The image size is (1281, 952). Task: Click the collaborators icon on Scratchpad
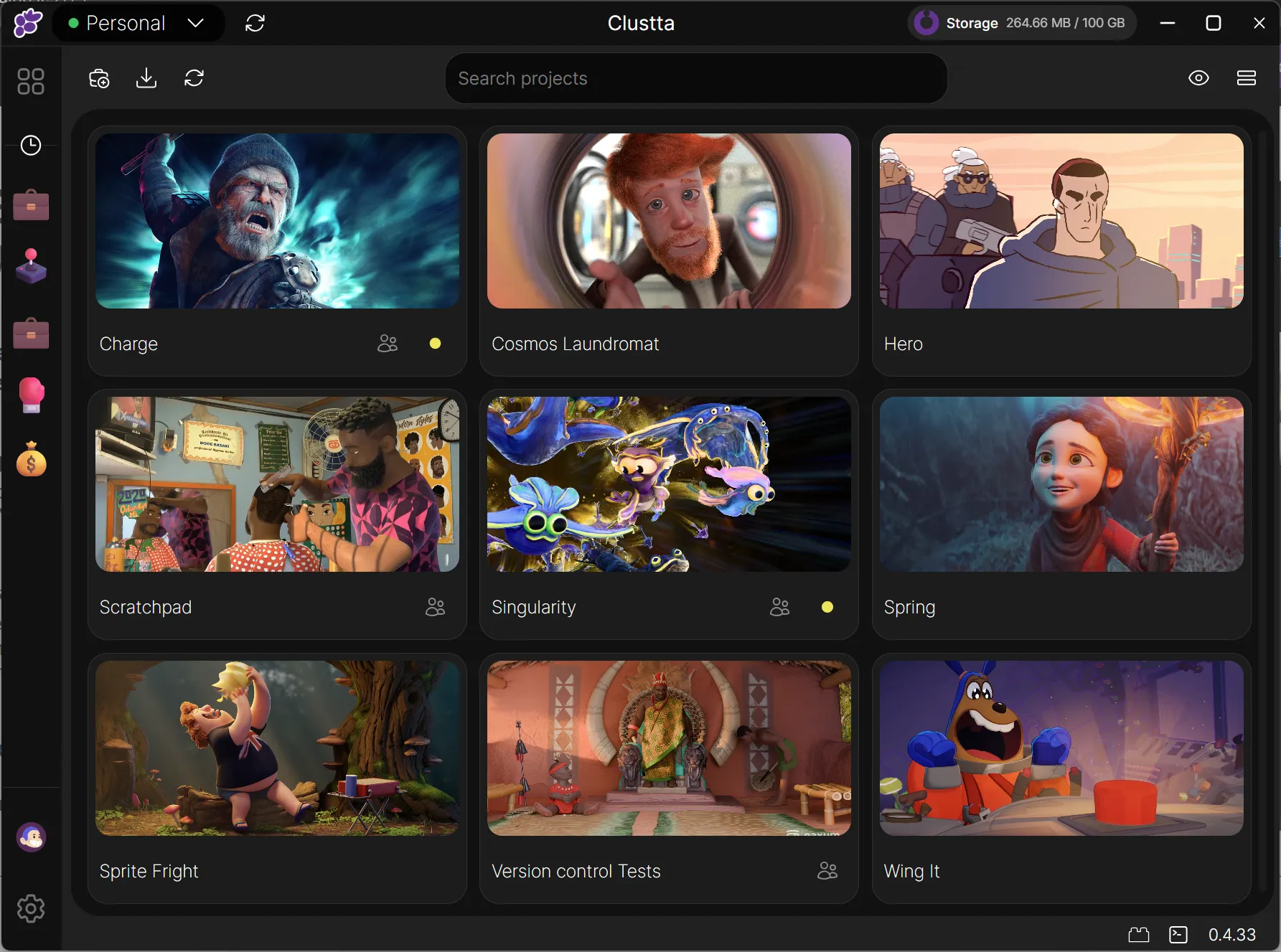click(435, 607)
